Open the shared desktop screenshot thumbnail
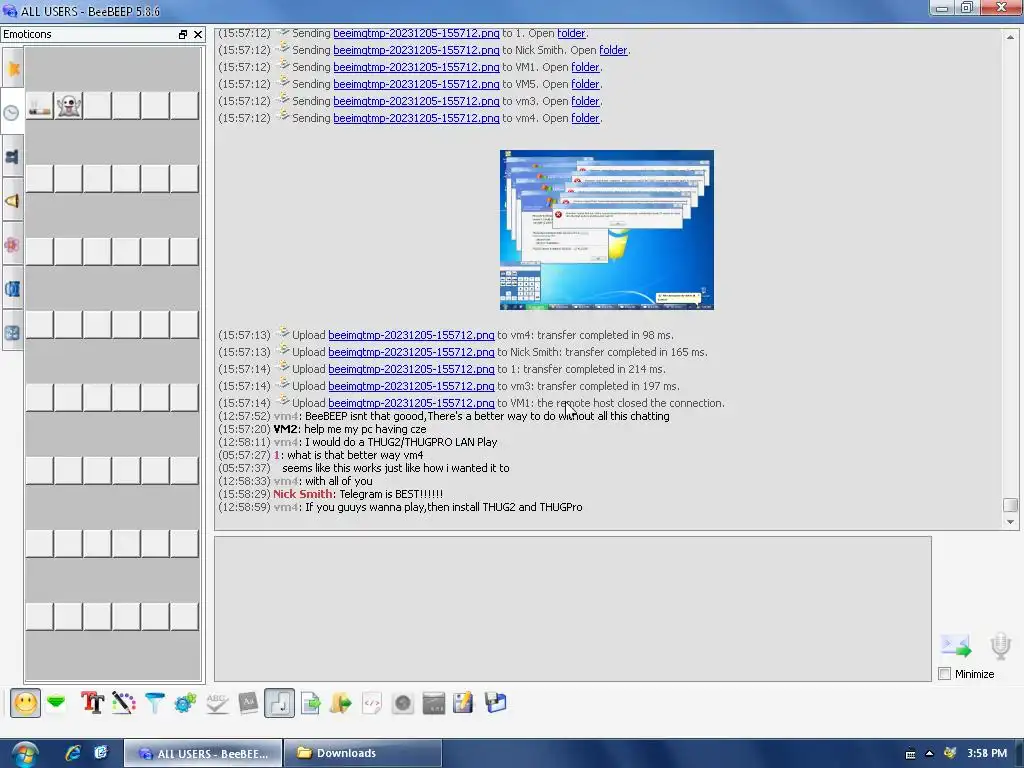 [607, 230]
